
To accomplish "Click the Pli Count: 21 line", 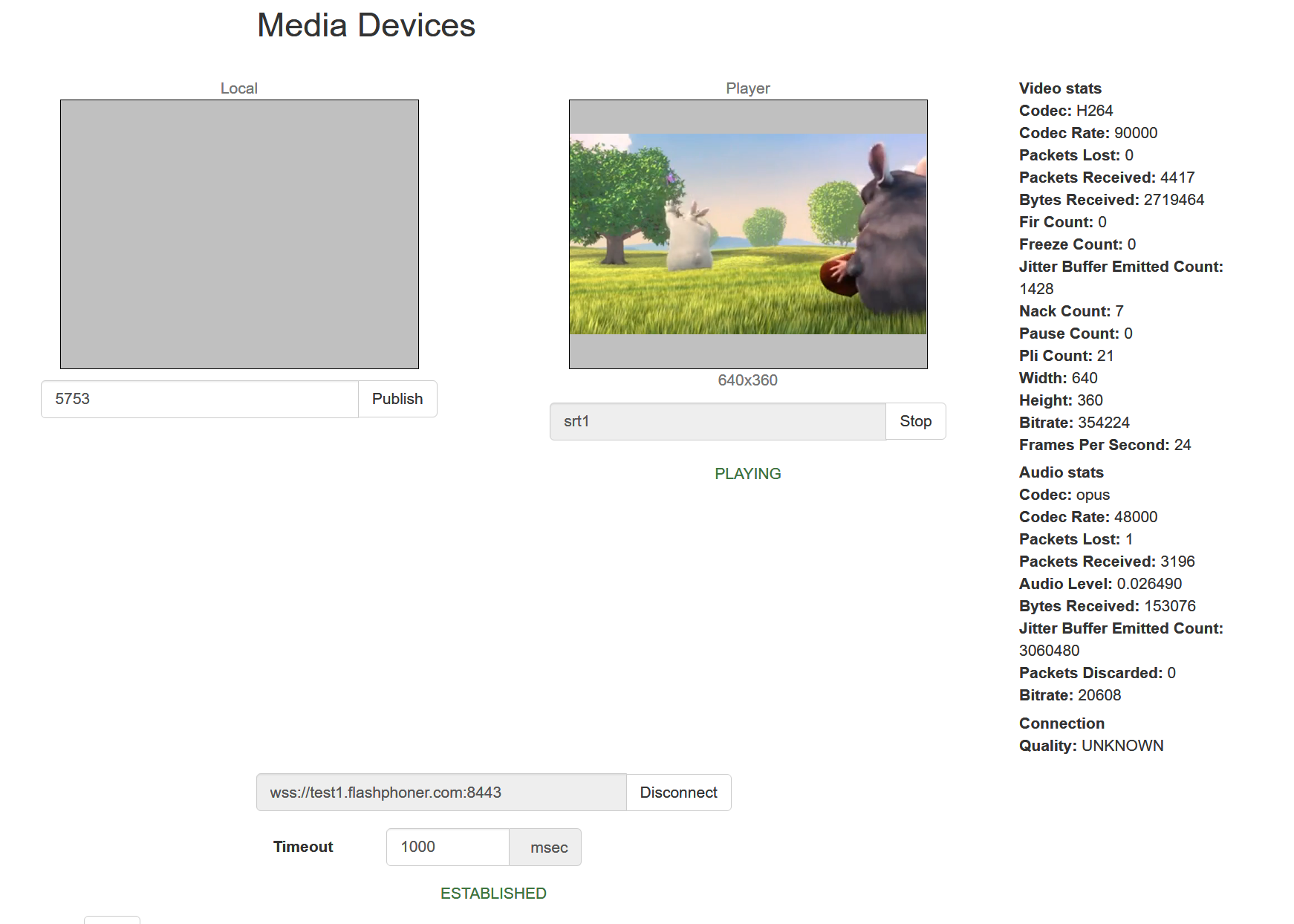I will 1066,356.
